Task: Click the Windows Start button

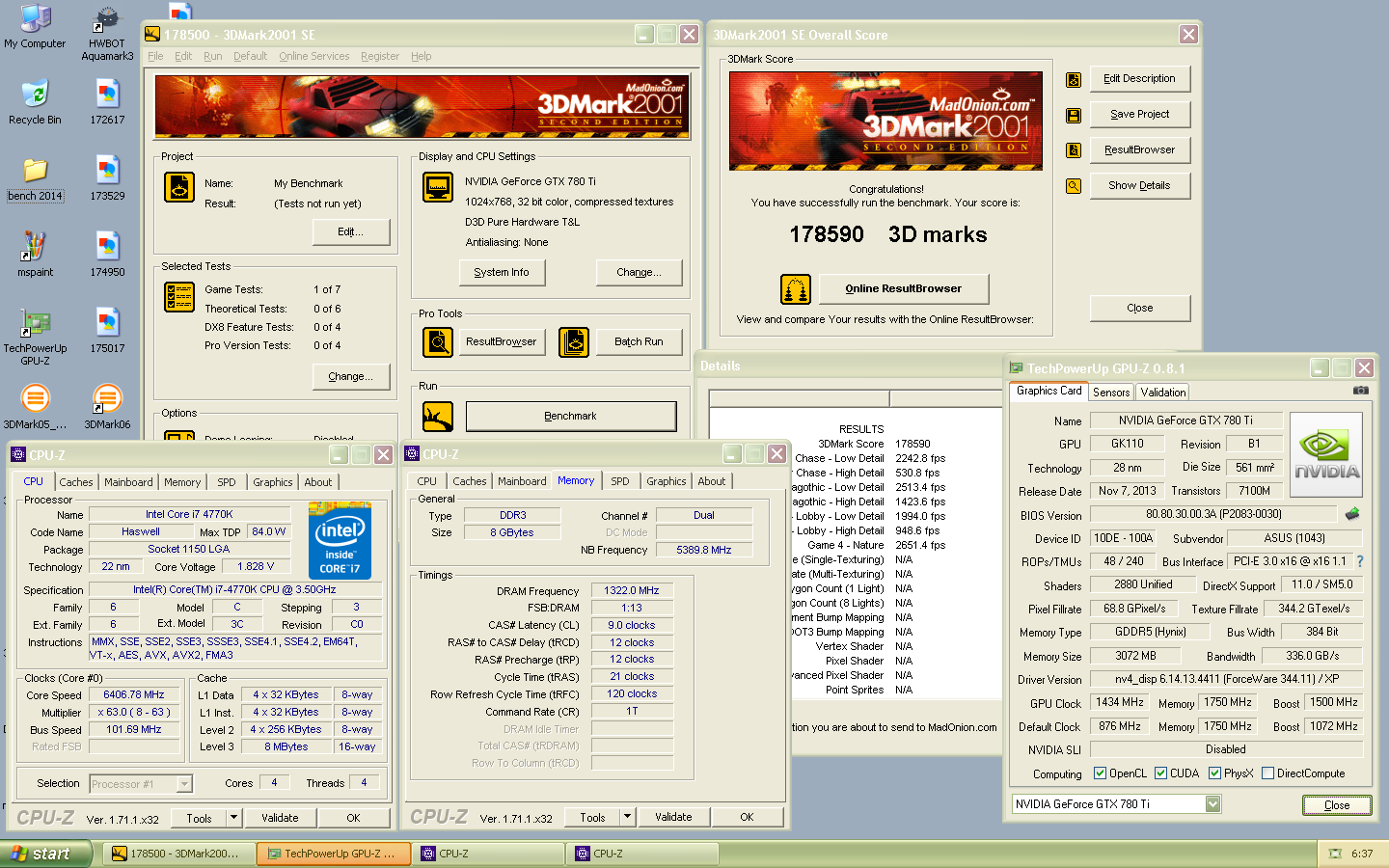Action: coord(46,854)
